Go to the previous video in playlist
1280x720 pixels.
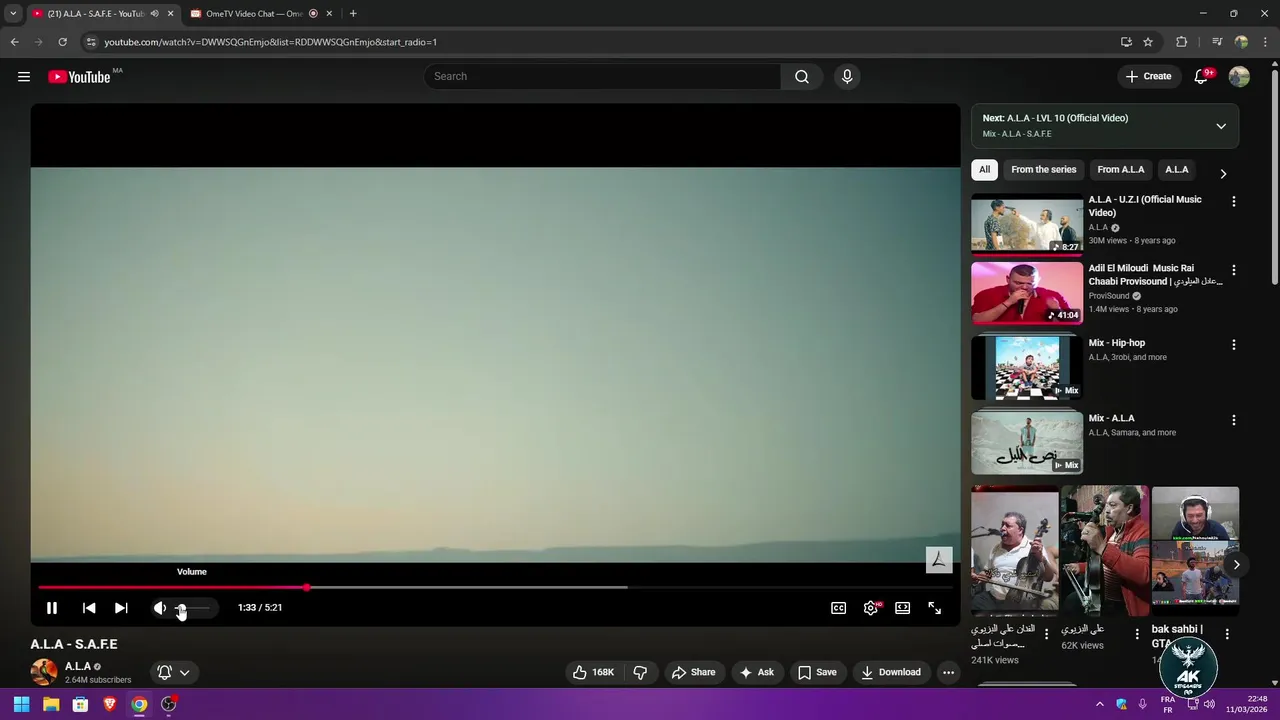(89, 608)
